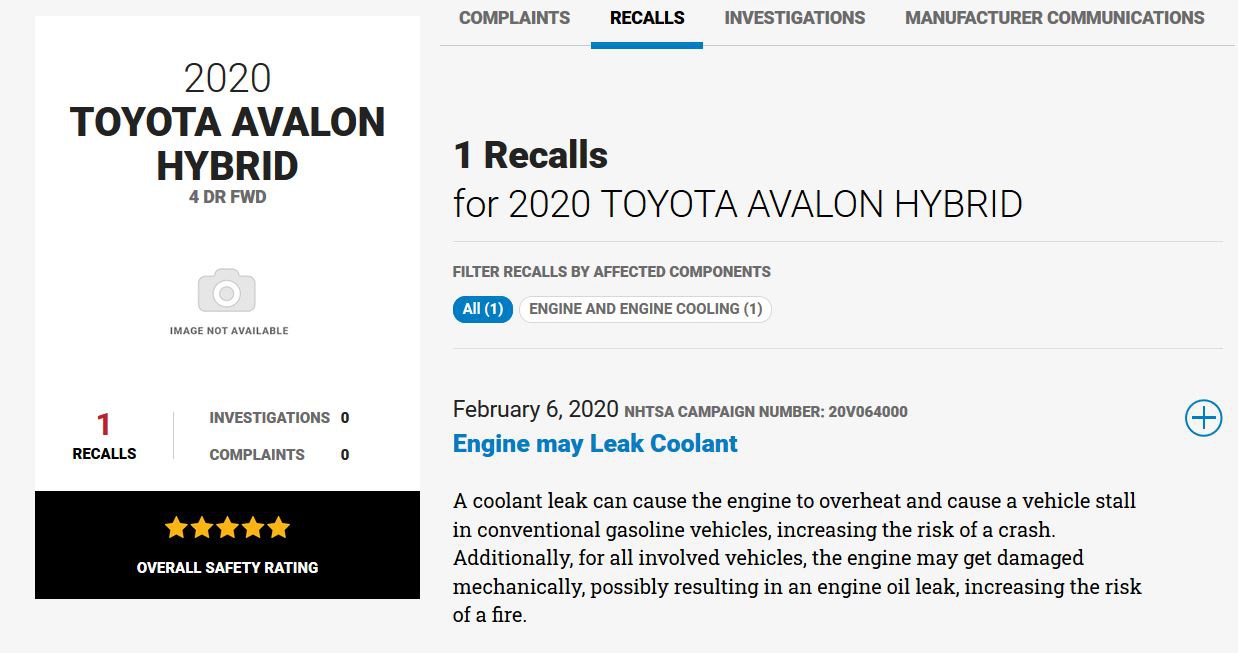Open Manufacturer Communications tab

[x=1054, y=18]
